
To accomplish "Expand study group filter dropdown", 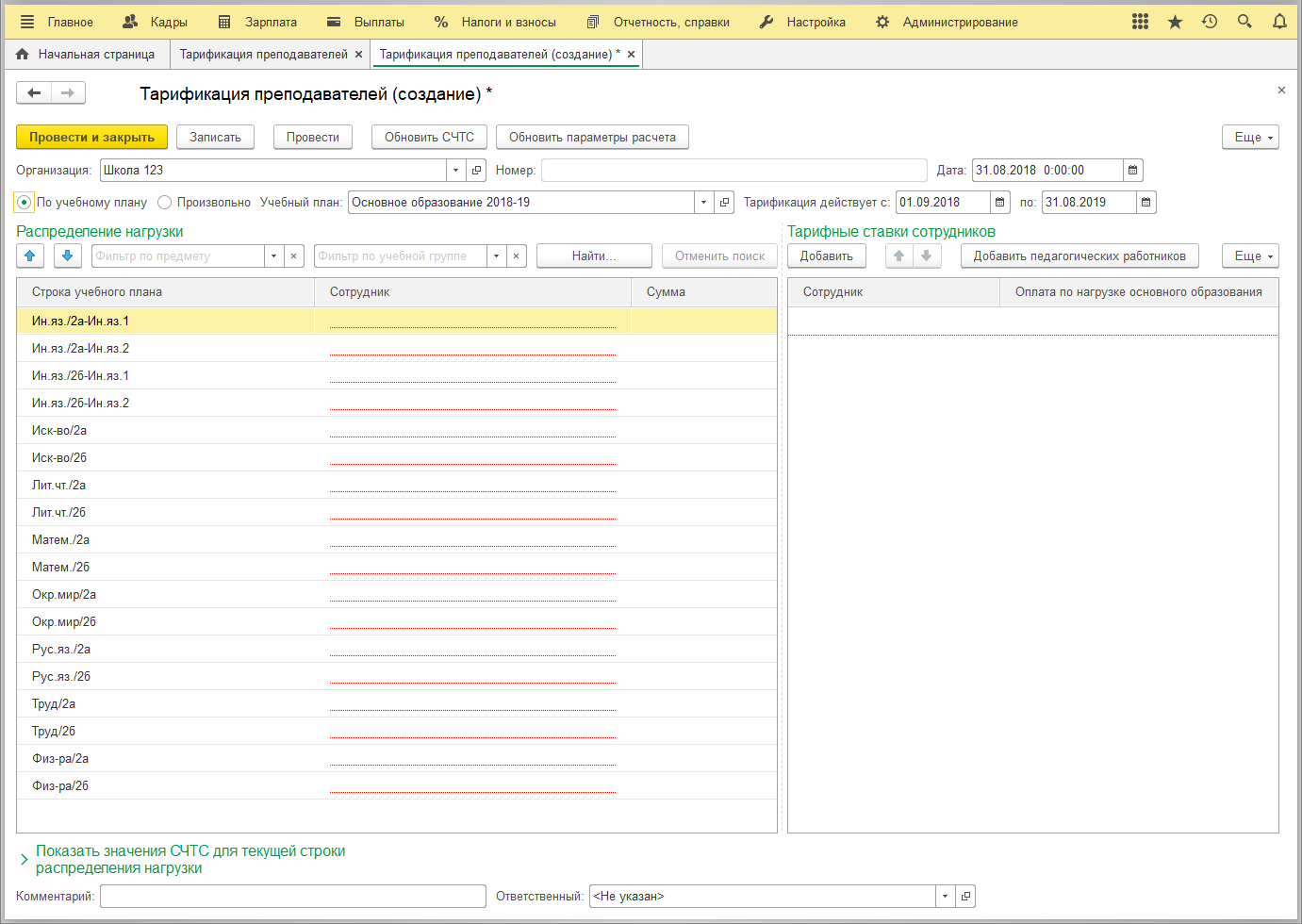I will [496, 256].
